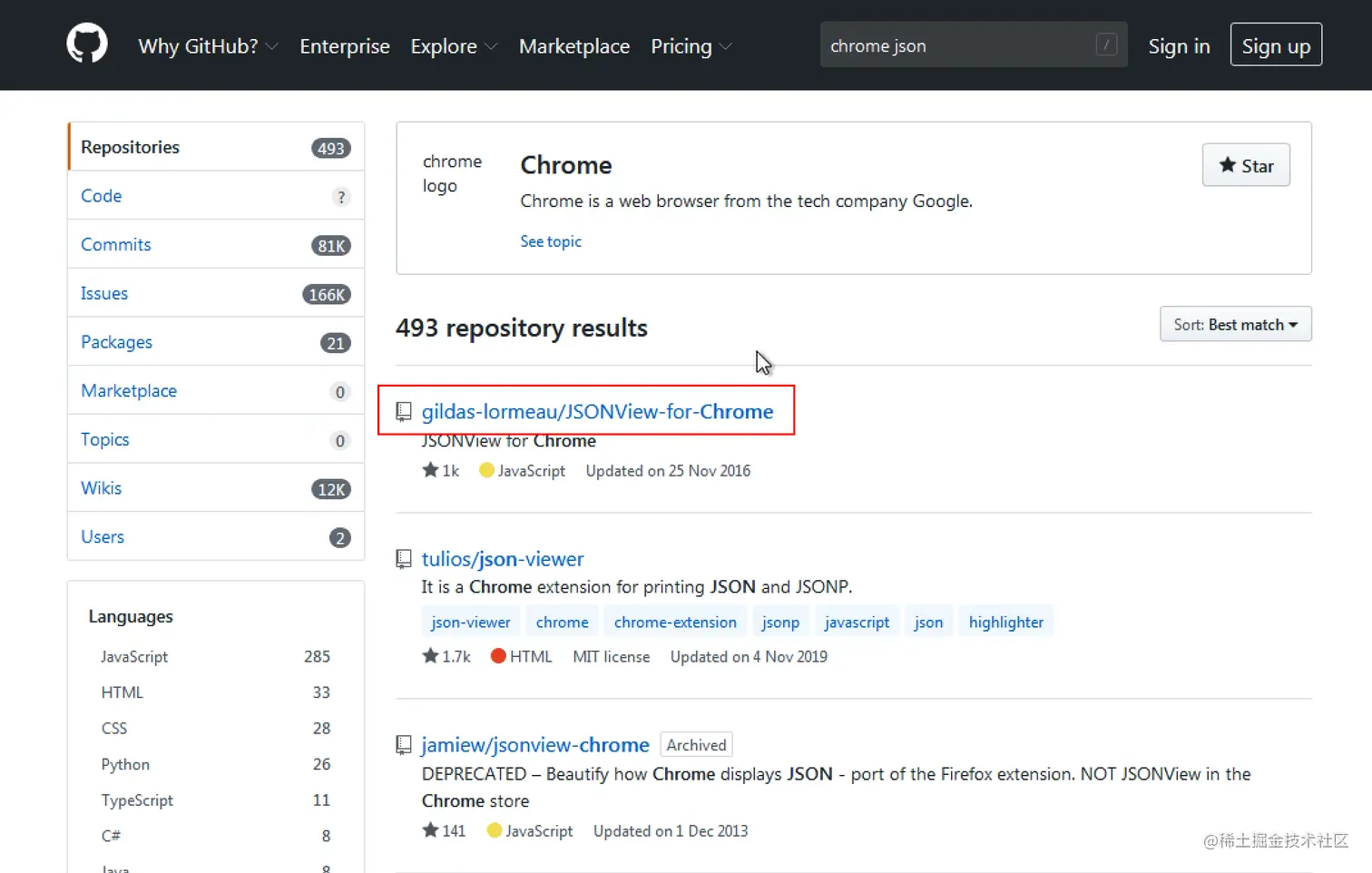Filter by HTML language, 33 results

pyautogui.click(x=216, y=692)
